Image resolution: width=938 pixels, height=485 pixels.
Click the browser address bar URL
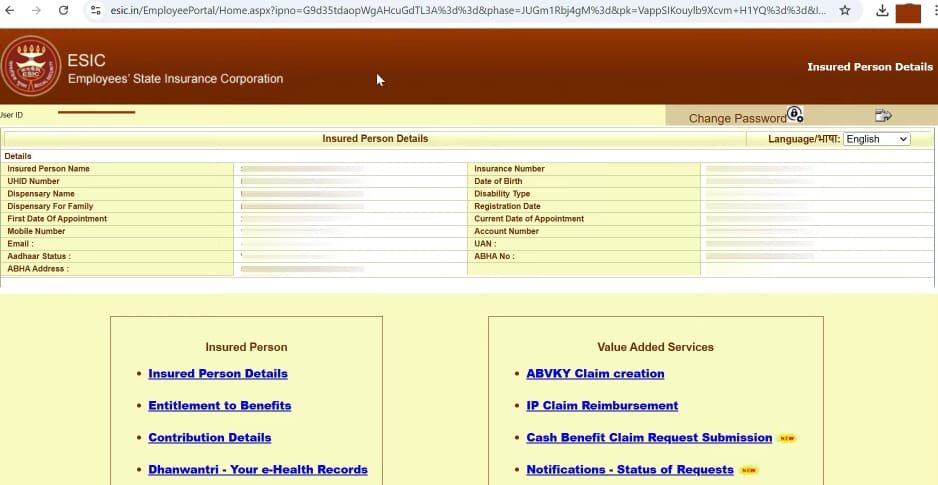pyautogui.click(x=460, y=11)
